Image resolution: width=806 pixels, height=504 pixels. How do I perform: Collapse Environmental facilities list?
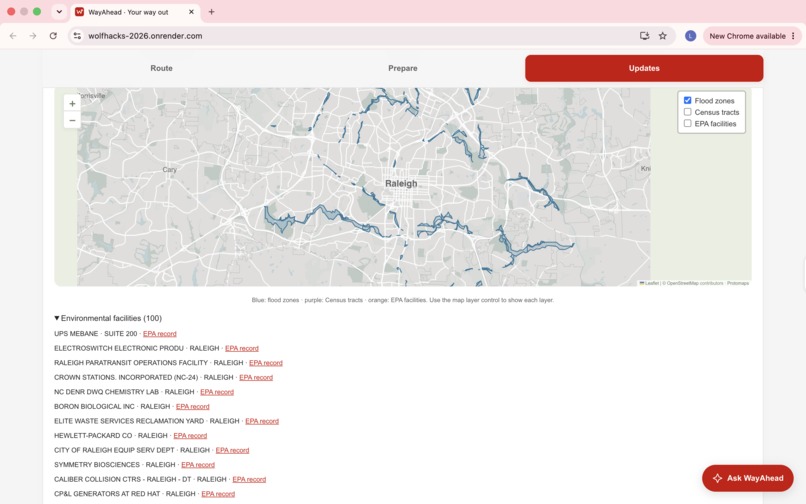(x=108, y=318)
